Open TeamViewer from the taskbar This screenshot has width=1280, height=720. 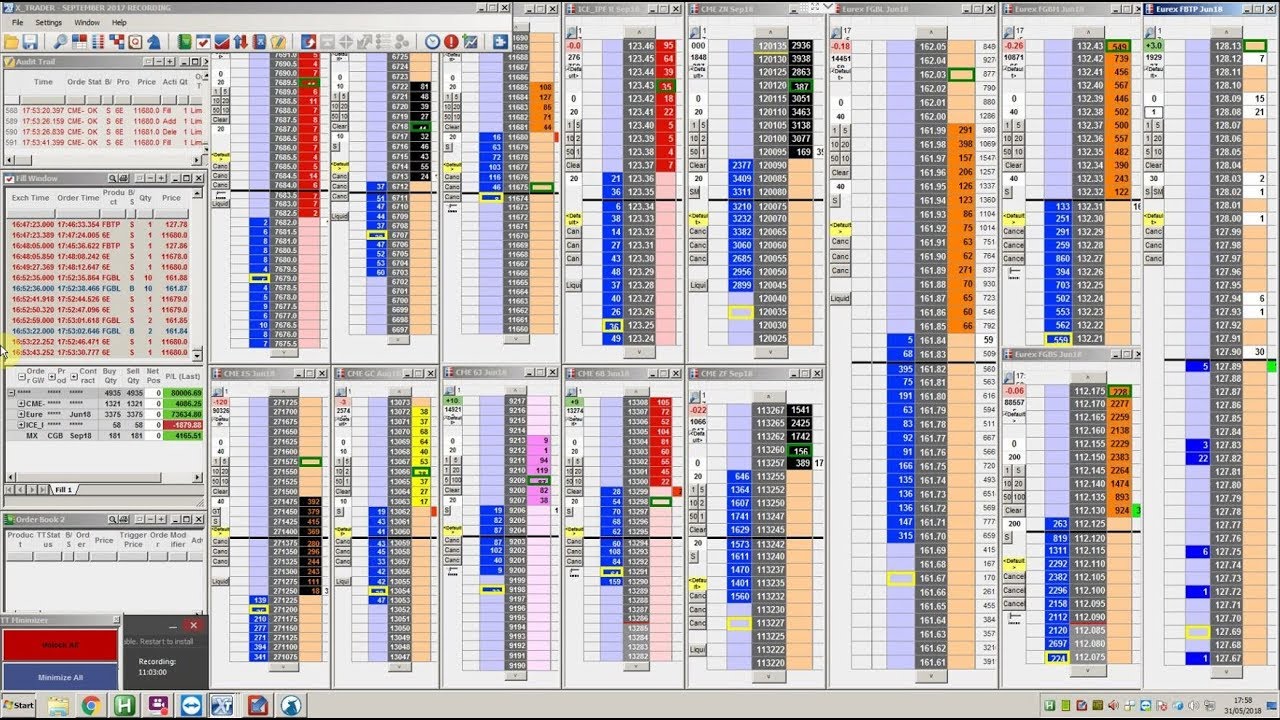[190, 705]
